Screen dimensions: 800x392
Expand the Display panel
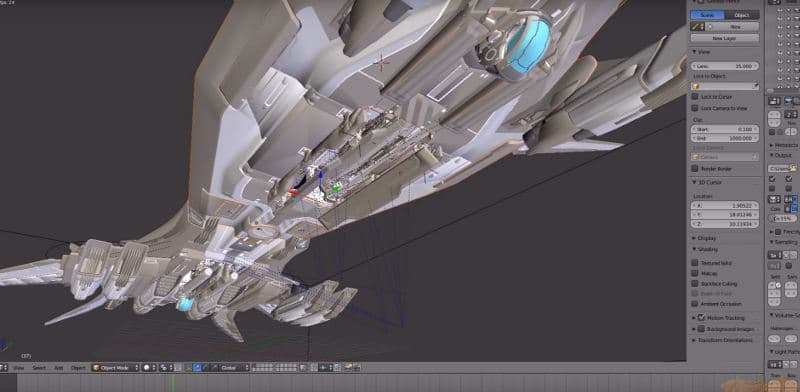[694, 238]
